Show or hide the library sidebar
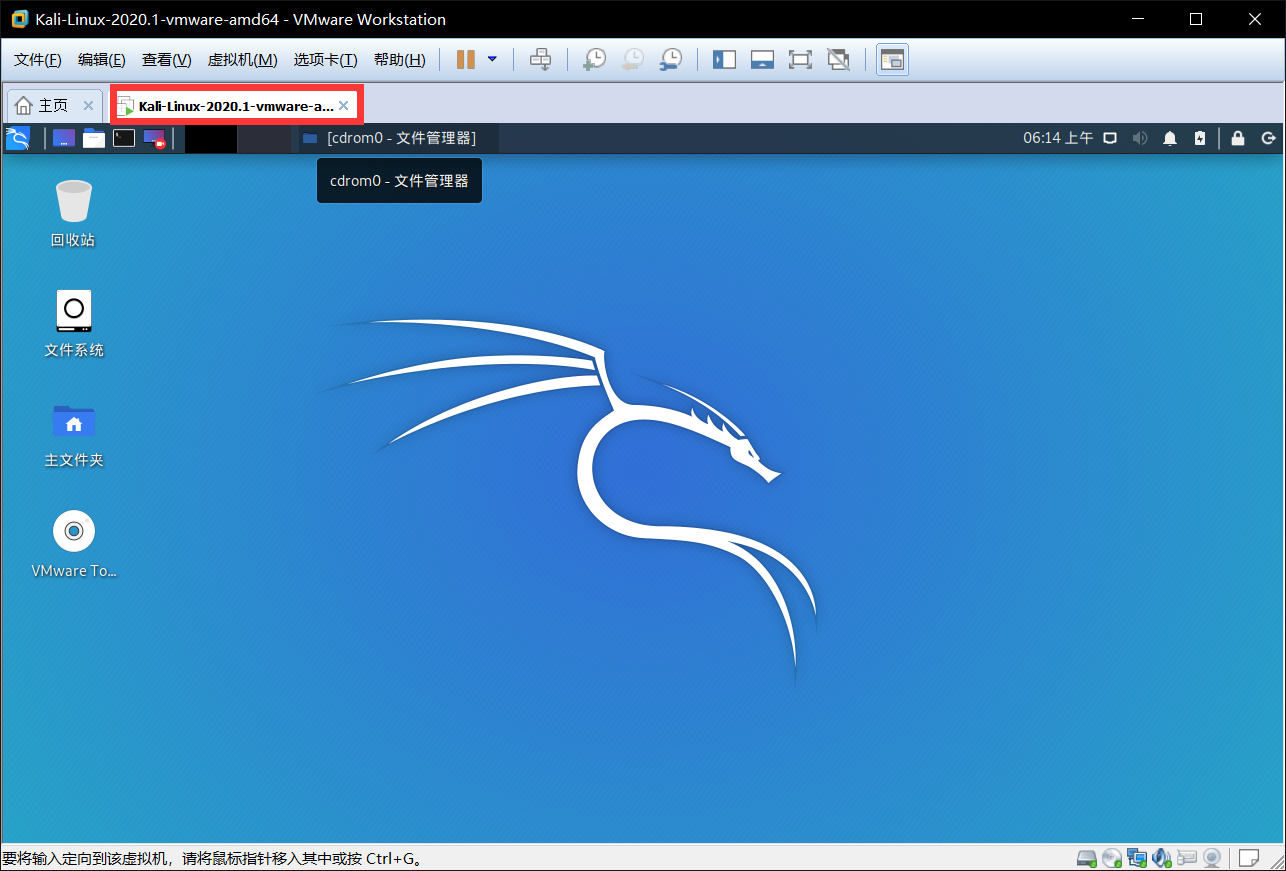This screenshot has width=1286, height=871. click(724, 60)
